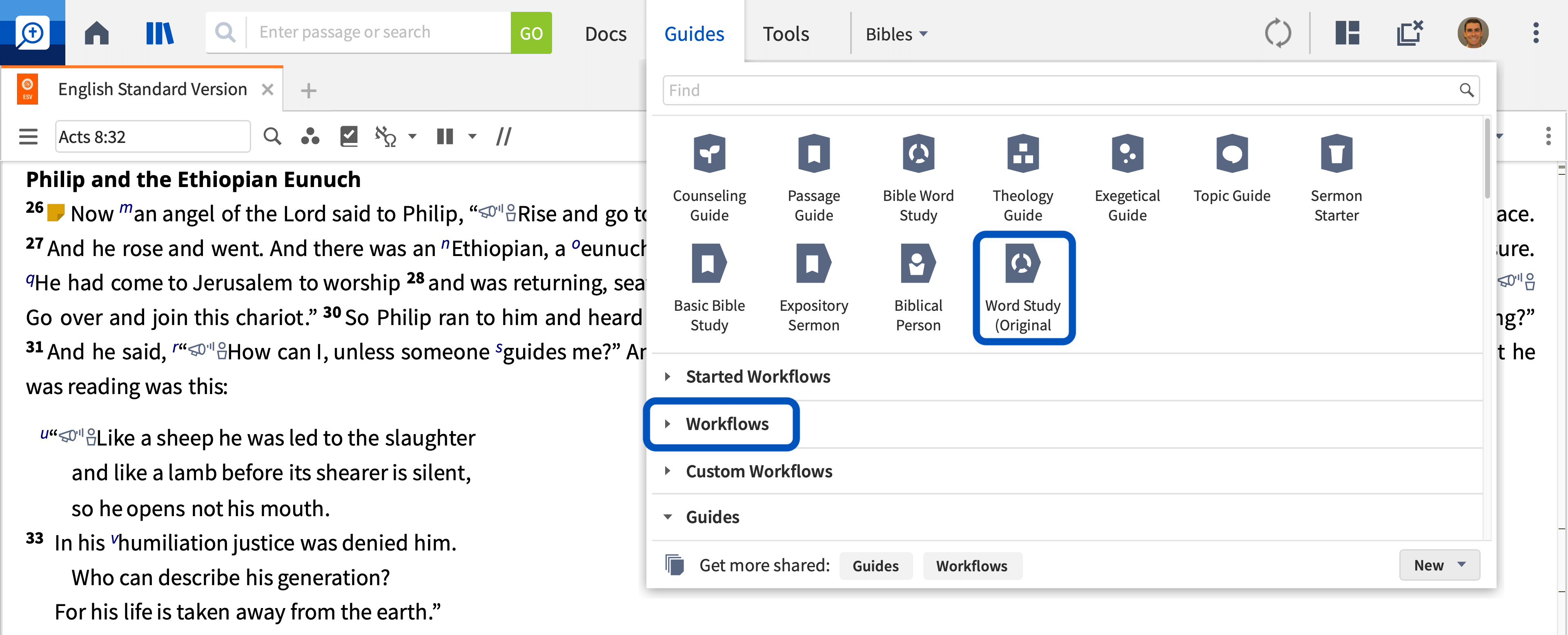Click the Logos app logo icon
This screenshot has width=1568, height=635.
pyautogui.click(x=32, y=32)
